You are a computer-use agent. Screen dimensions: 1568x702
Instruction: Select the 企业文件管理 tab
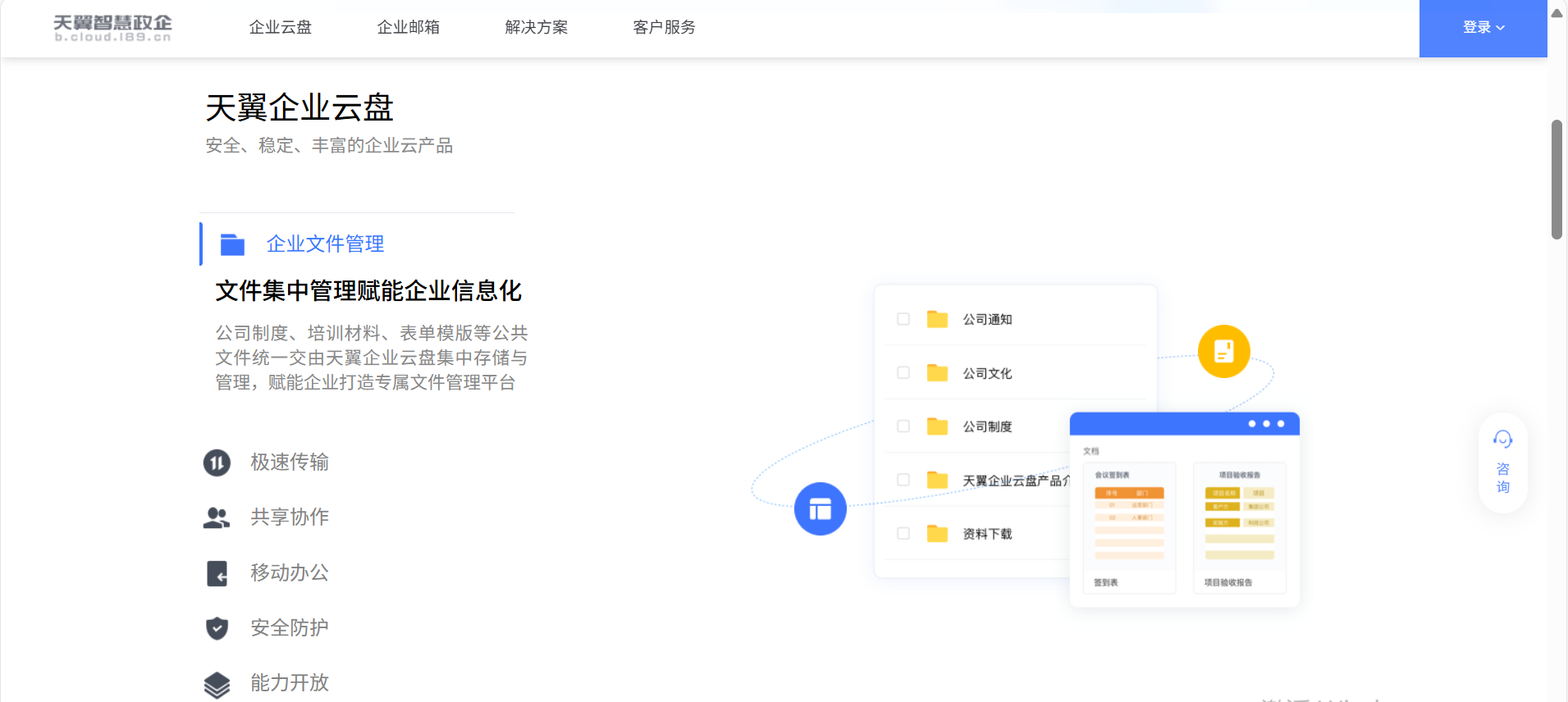point(325,244)
